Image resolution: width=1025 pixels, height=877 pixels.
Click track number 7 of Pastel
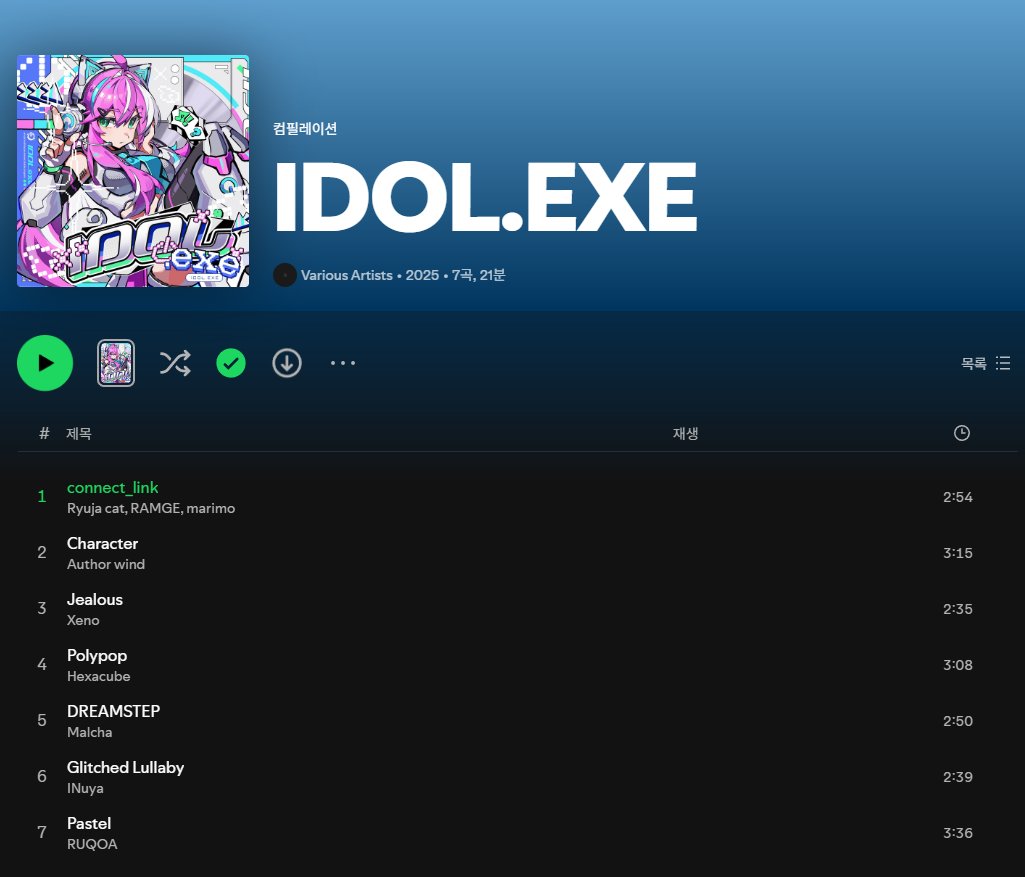pyautogui.click(x=42, y=833)
